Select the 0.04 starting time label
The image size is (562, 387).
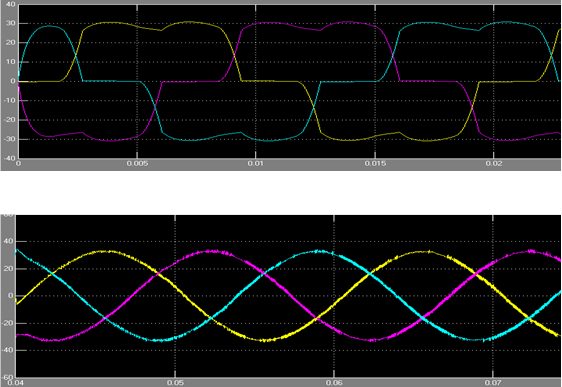[15, 383]
